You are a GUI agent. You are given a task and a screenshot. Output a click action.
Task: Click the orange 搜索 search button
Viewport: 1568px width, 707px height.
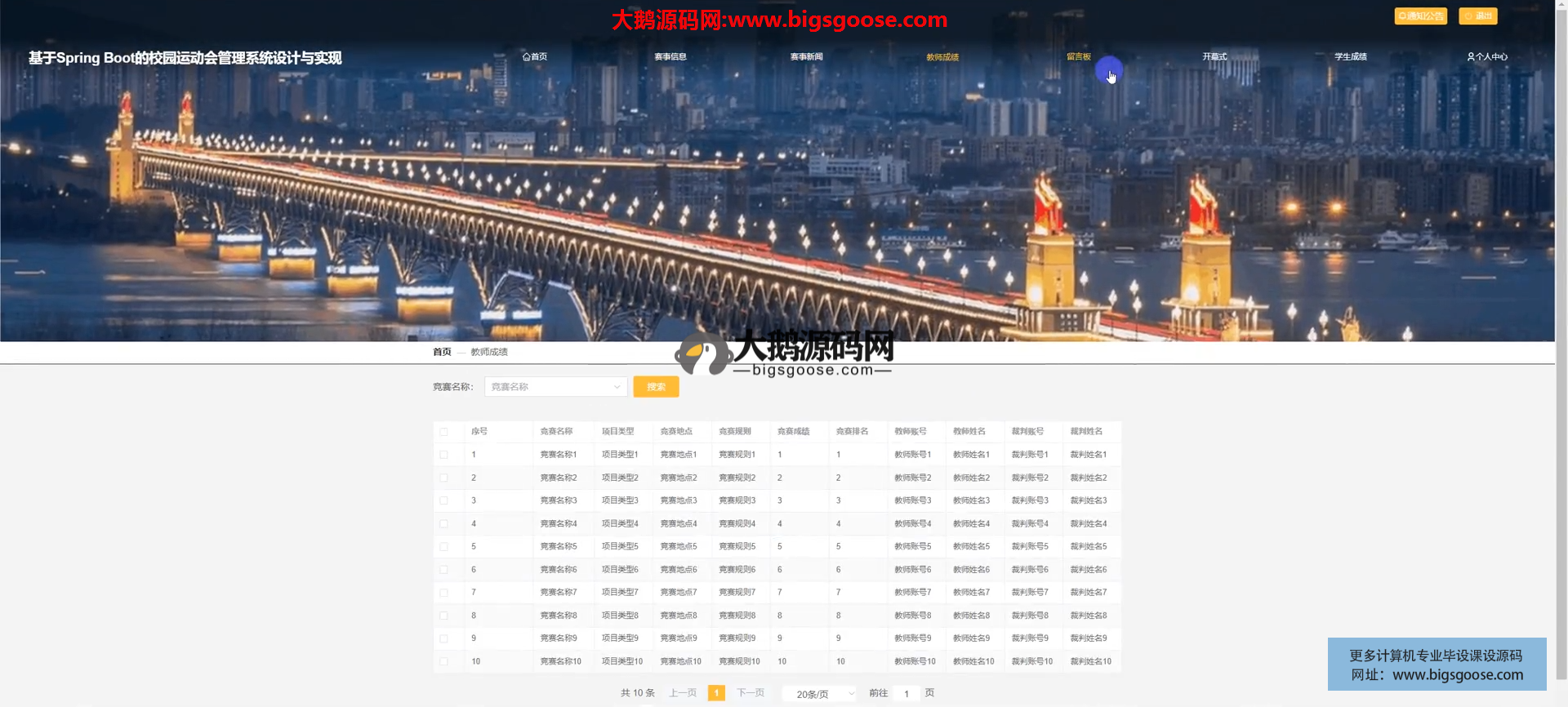(656, 387)
